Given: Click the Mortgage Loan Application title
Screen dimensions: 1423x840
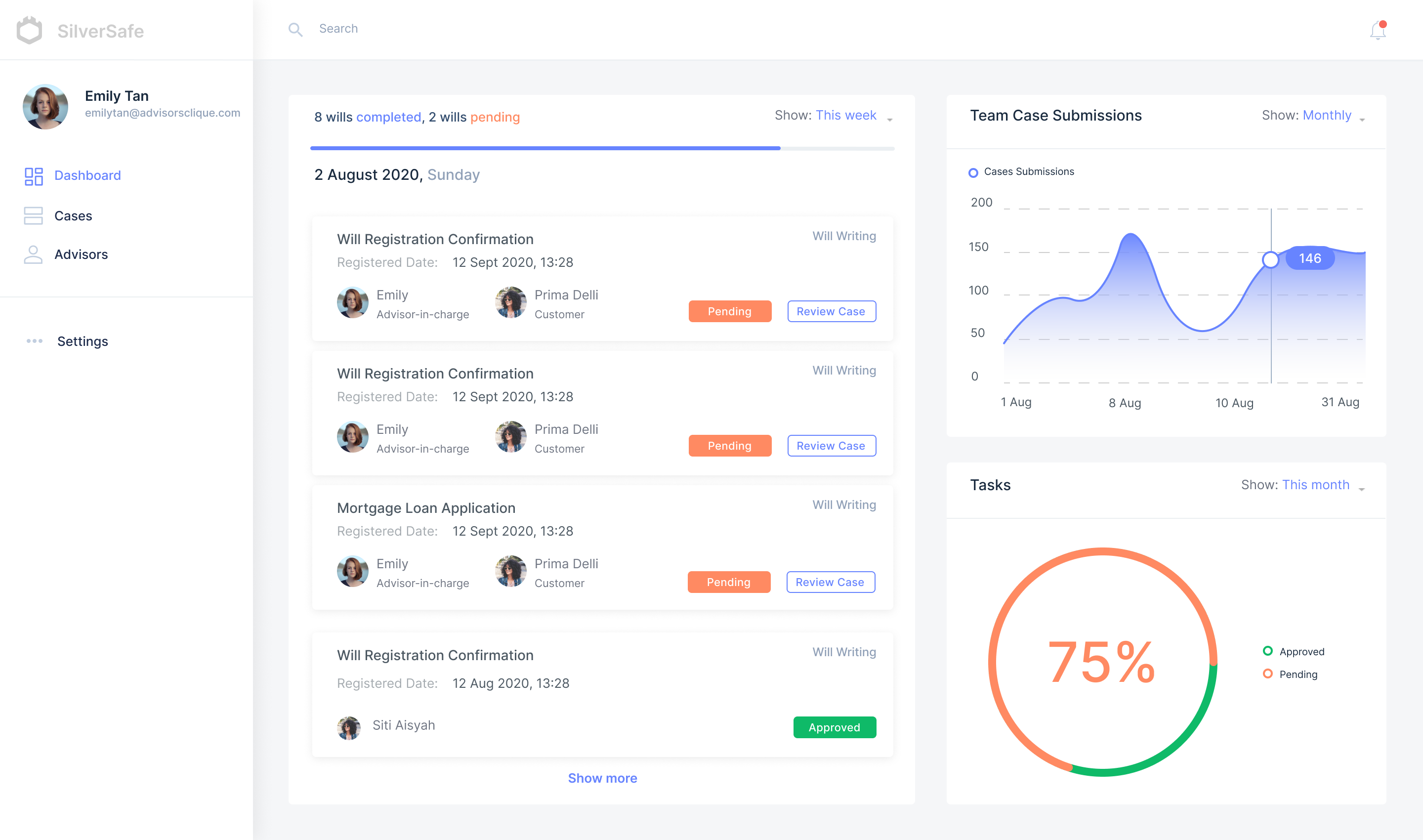Looking at the screenshot, I should click(426, 508).
